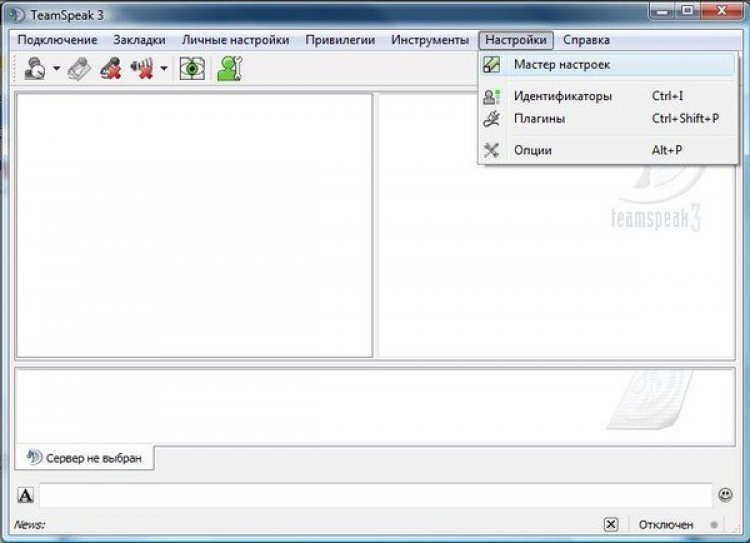Open the Закладки menu
Image resolution: width=750 pixels, height=543 pixels.
pyautogui.click(x=139, y=40)
